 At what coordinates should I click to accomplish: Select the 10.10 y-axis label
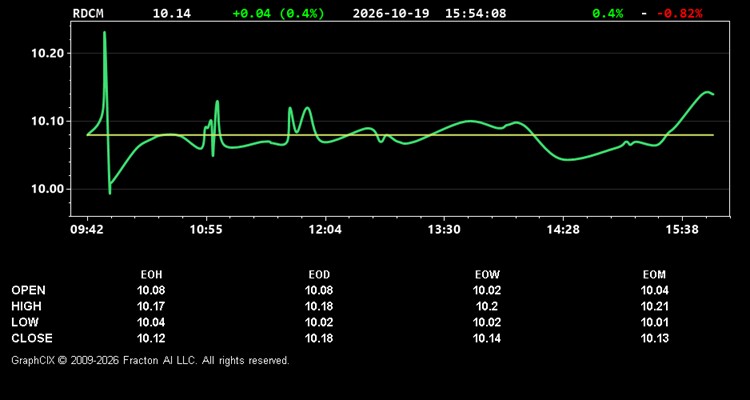click(48, 122)
